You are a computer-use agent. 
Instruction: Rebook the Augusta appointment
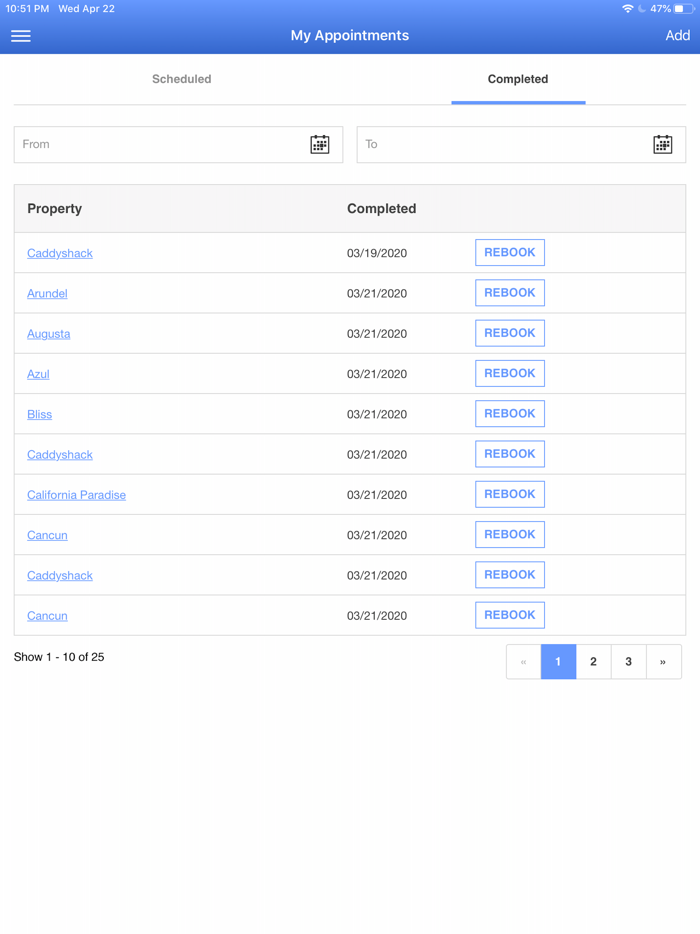510,333
